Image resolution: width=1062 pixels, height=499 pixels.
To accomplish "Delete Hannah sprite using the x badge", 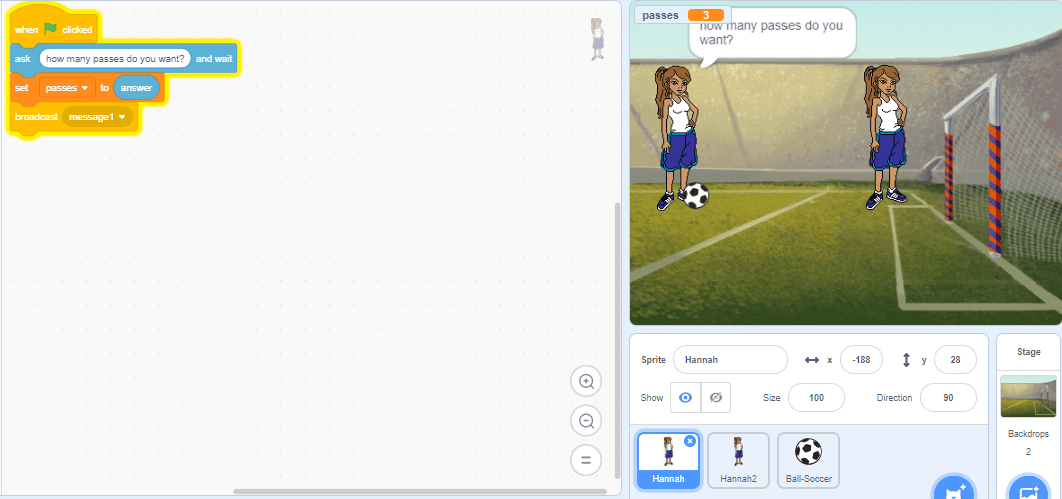I will click(x=690, y=441).
